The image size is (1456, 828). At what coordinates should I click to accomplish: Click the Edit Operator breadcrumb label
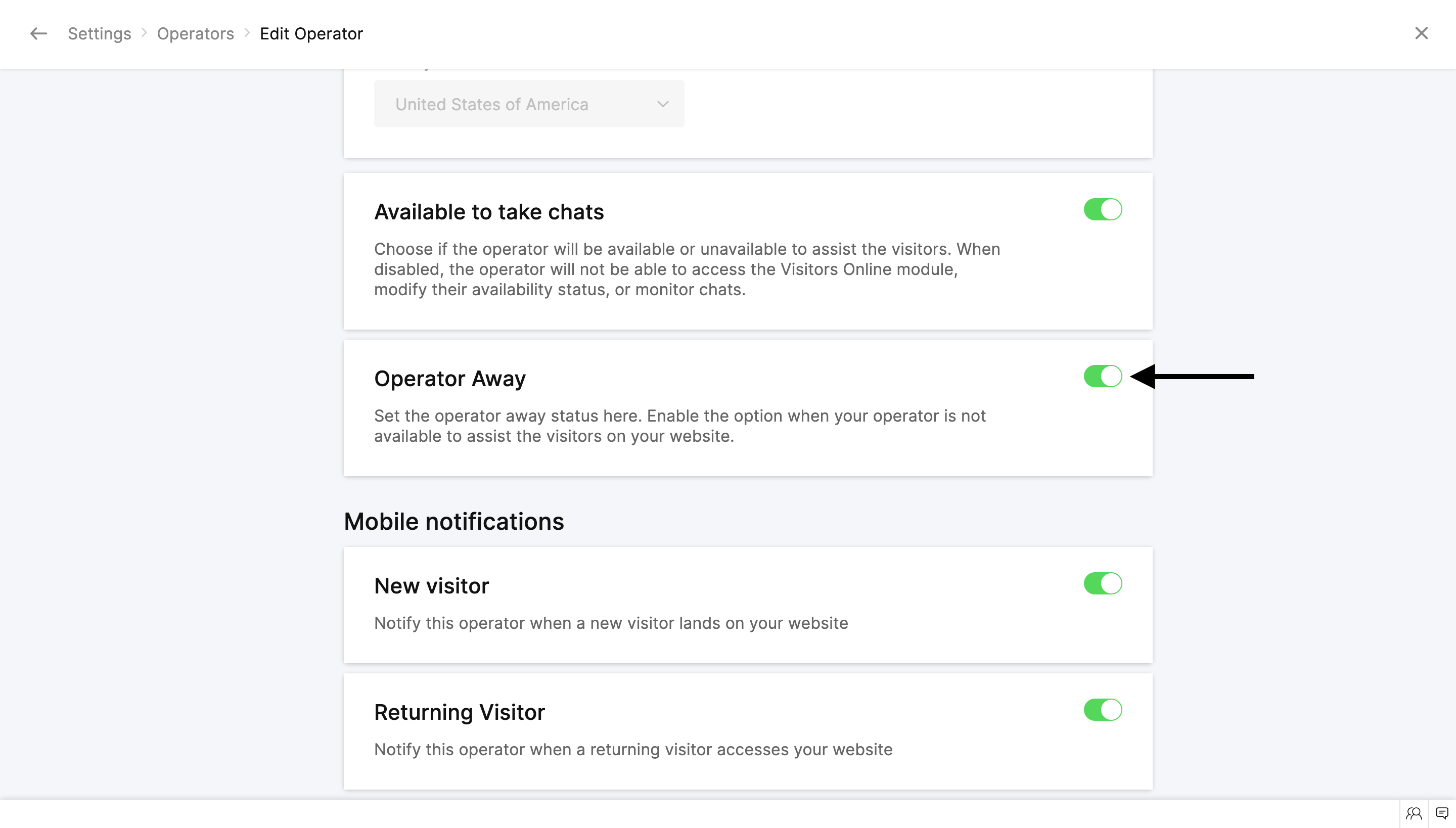click(x=311, y=33)
